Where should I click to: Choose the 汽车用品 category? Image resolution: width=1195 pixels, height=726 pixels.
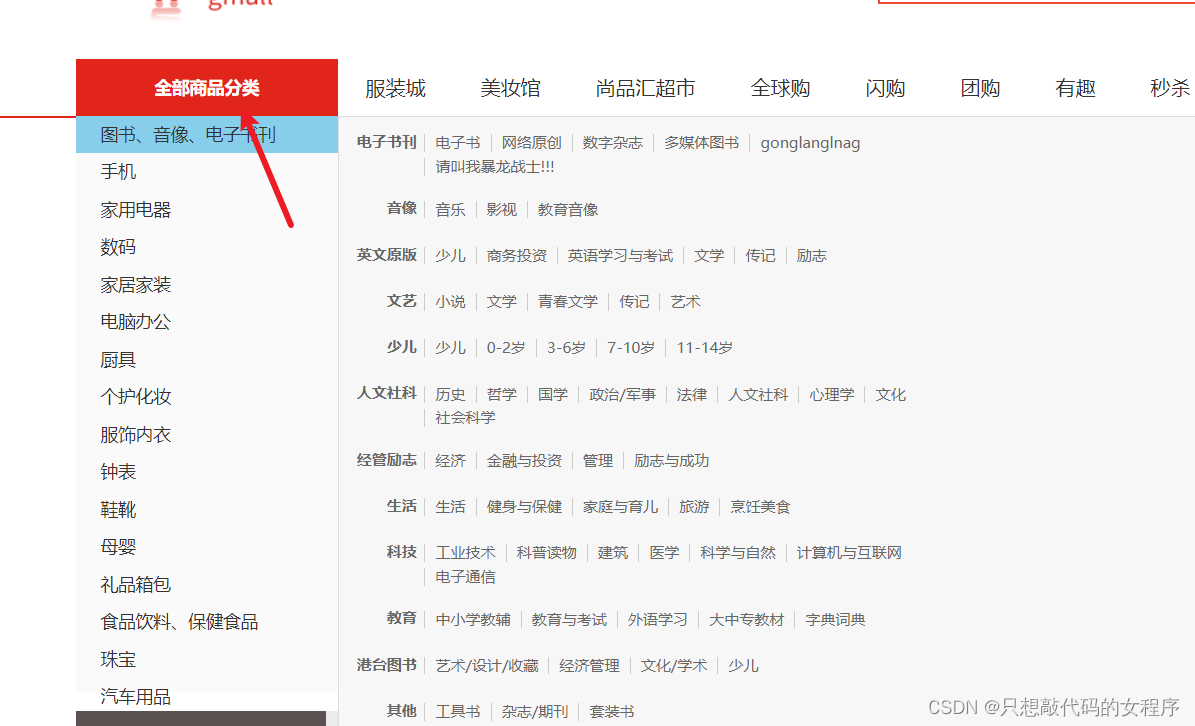click(136, 697)
